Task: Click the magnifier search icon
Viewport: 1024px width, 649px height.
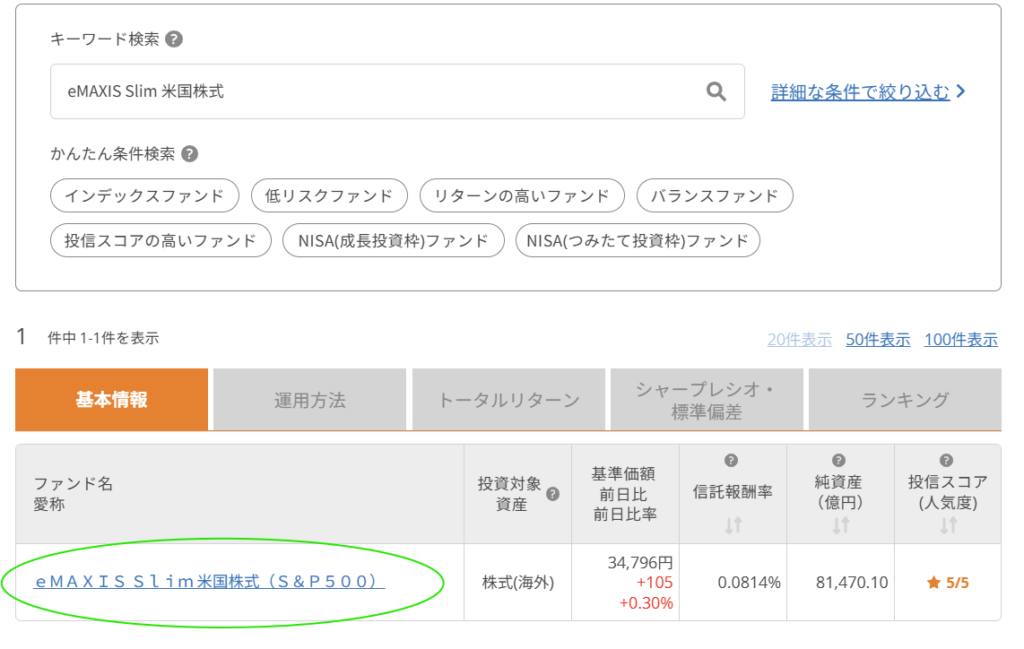Action: [716, 91]
